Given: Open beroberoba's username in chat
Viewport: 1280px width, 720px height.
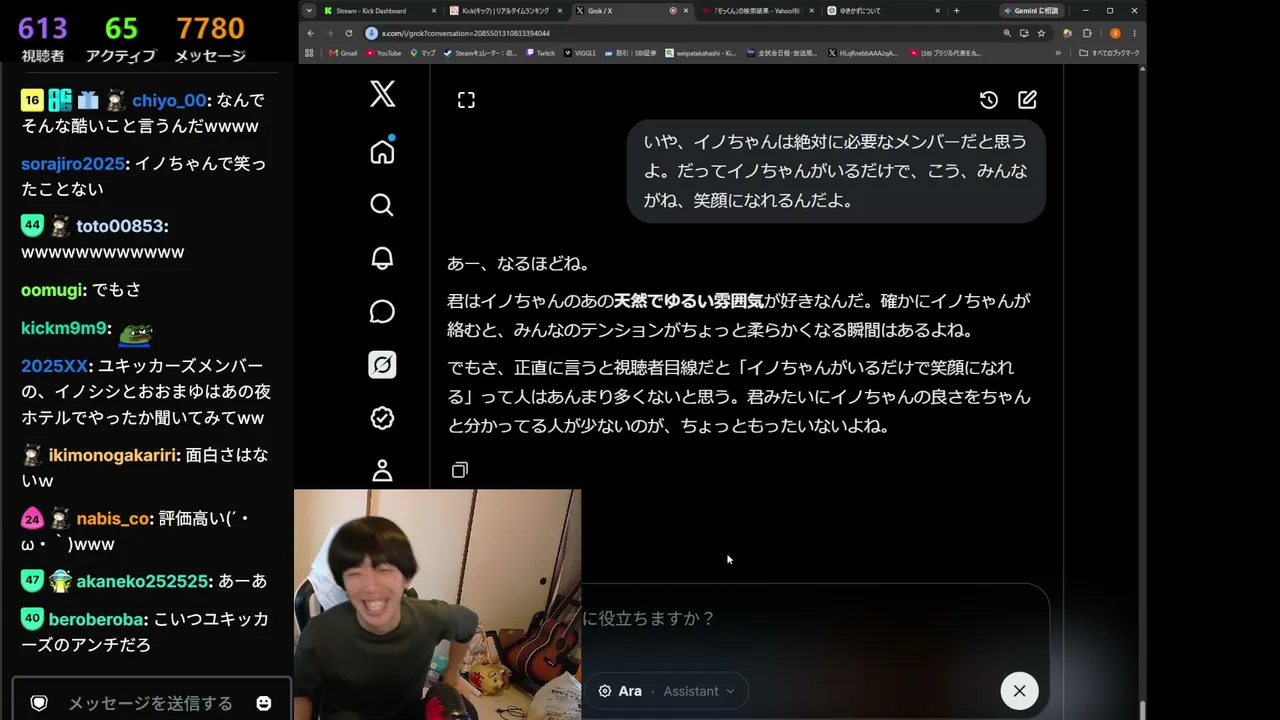Looking at the screenshot, I should click(98, 619).
